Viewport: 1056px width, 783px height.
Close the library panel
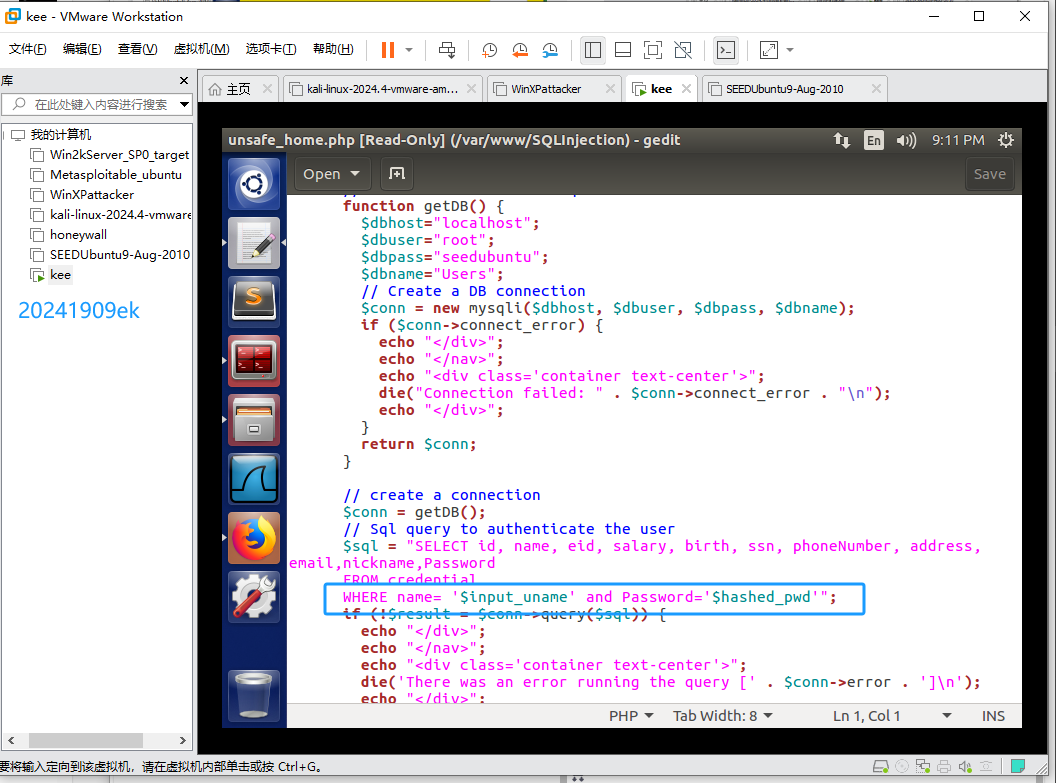click(184, 81)
